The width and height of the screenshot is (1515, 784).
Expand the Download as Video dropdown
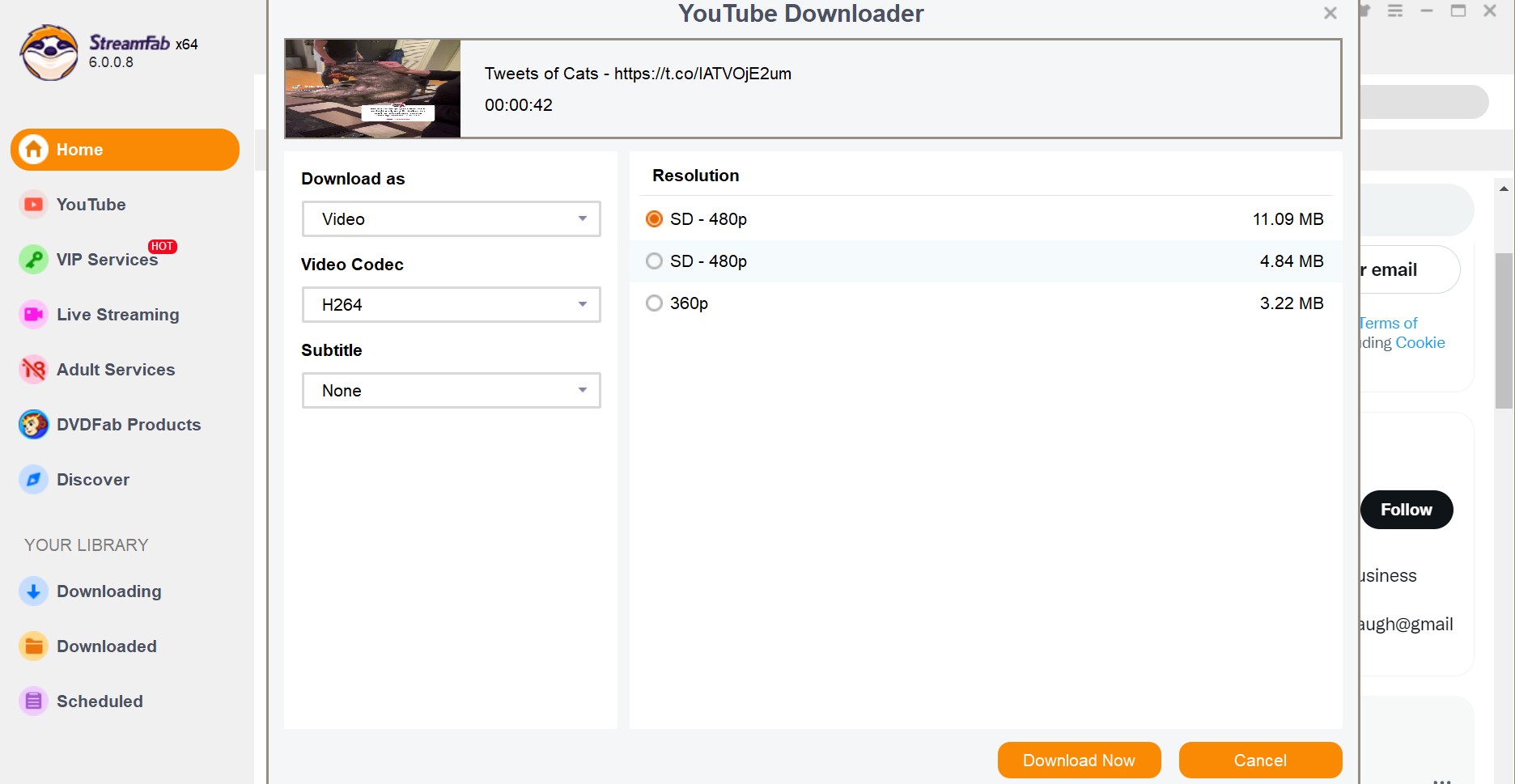[x=451, y=219]
